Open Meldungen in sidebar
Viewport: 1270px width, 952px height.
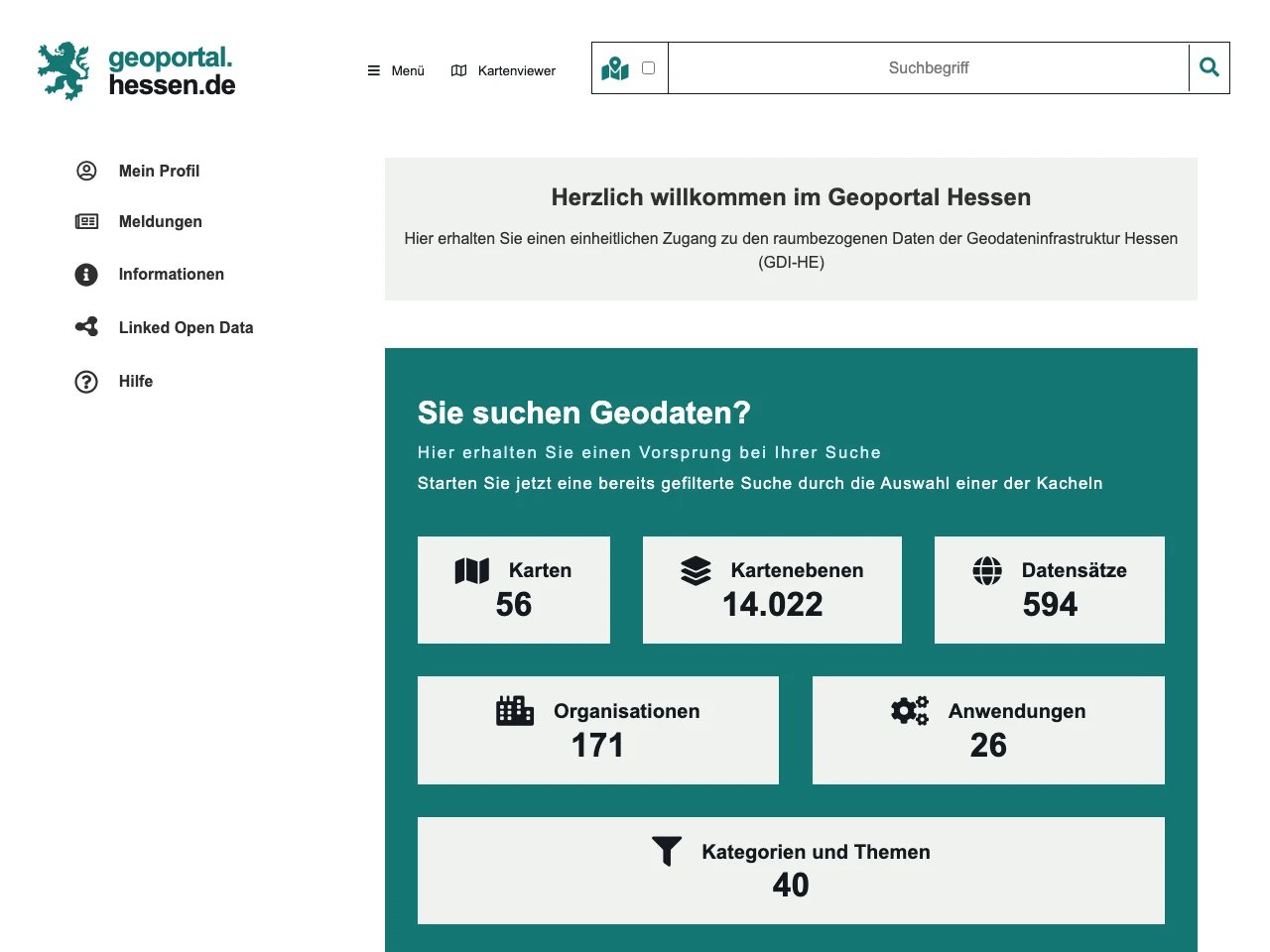[160, 221]
